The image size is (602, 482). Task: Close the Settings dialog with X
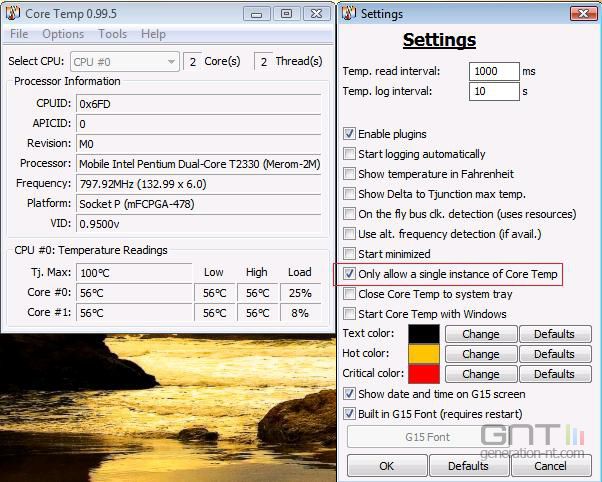coord(584,14)
